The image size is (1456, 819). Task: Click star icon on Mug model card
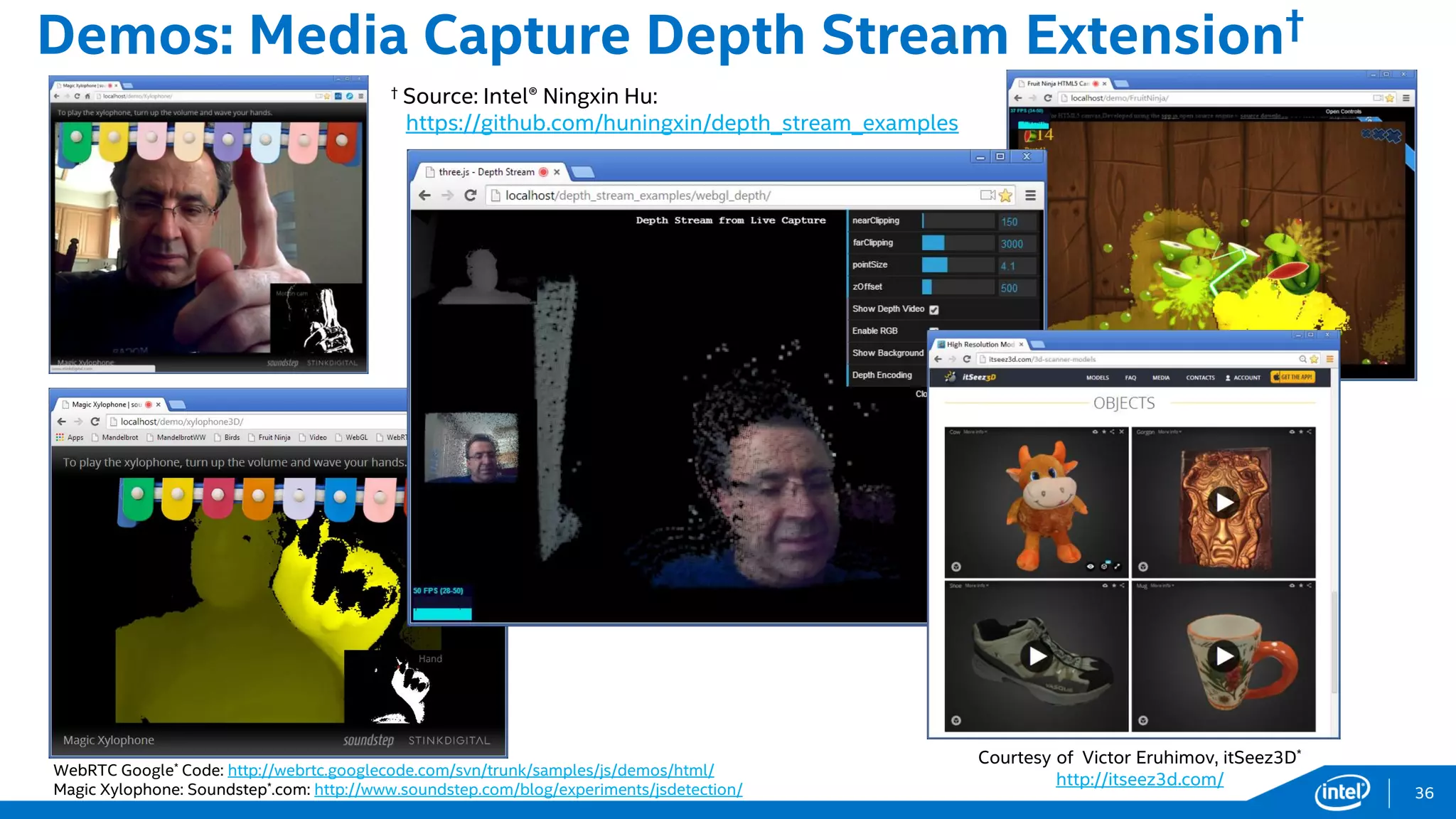(x=1301, y=586)
